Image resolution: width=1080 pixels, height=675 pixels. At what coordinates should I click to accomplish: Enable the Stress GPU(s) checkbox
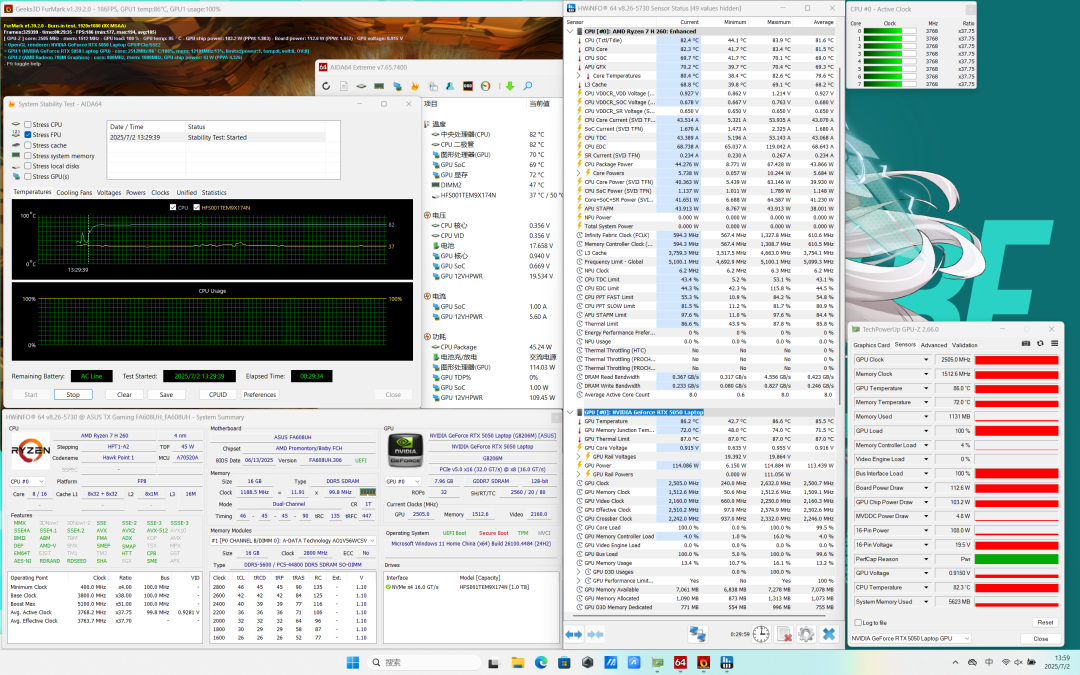28,176
